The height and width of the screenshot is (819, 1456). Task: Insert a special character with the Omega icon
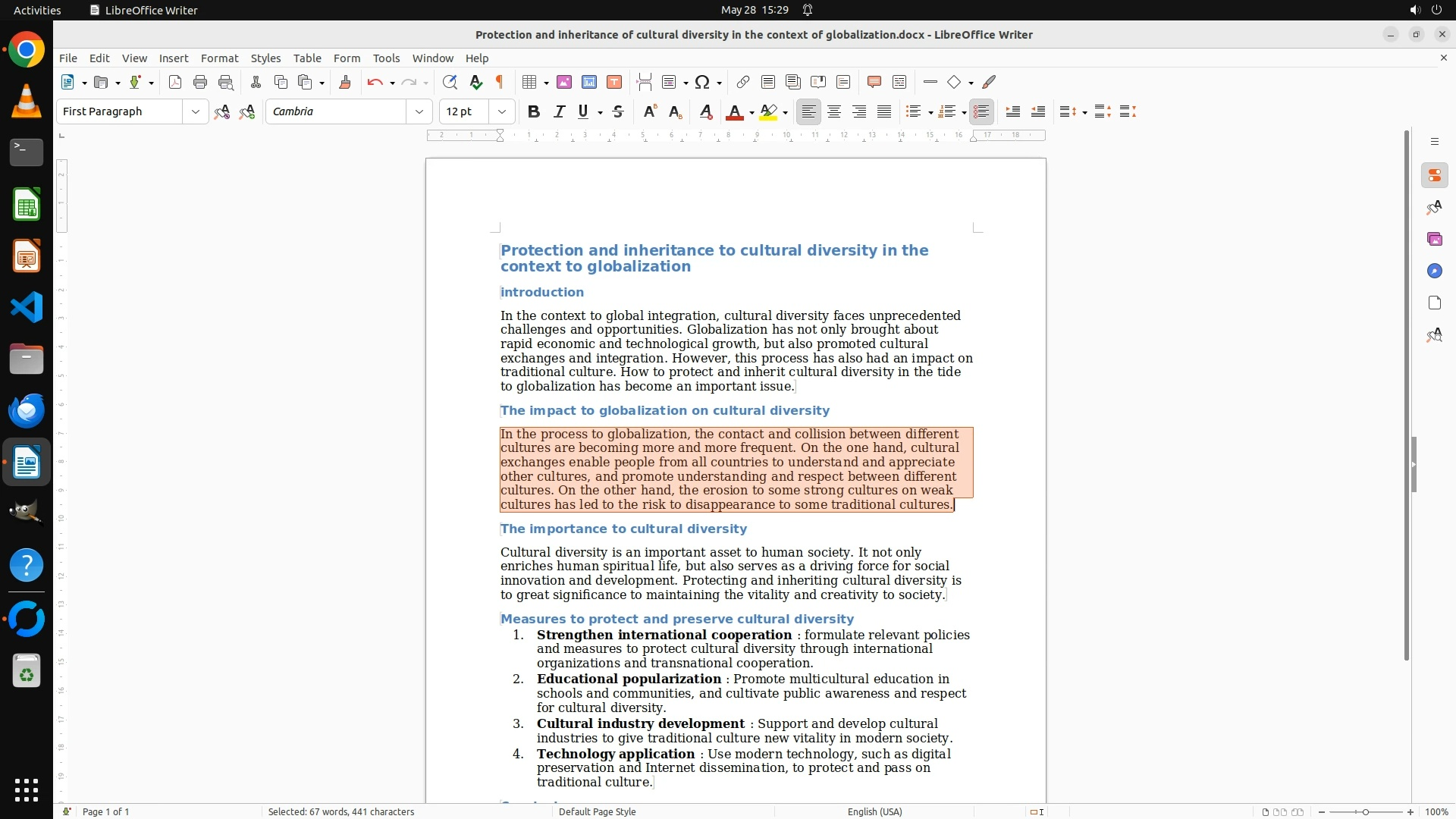point(702,82)
